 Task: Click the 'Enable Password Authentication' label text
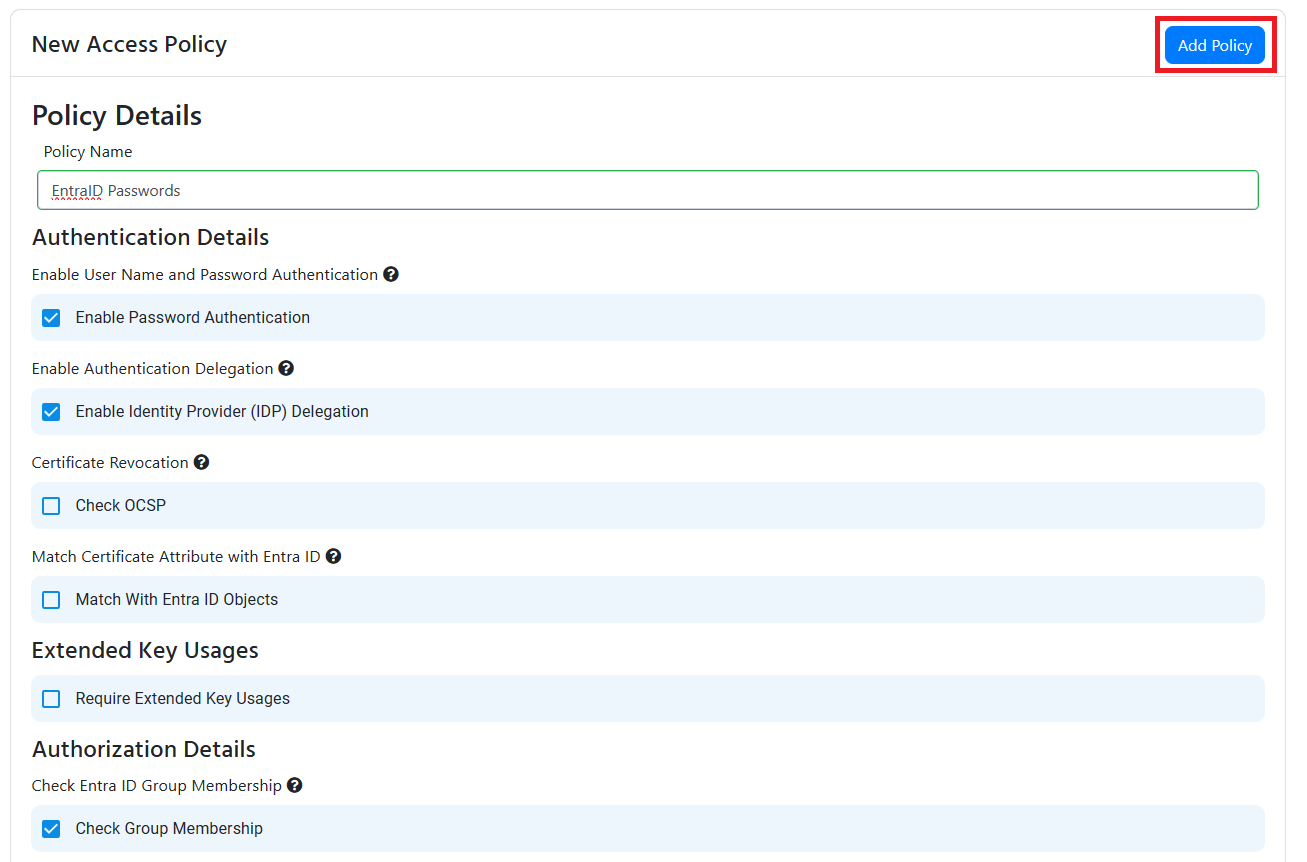coord(193,318)
